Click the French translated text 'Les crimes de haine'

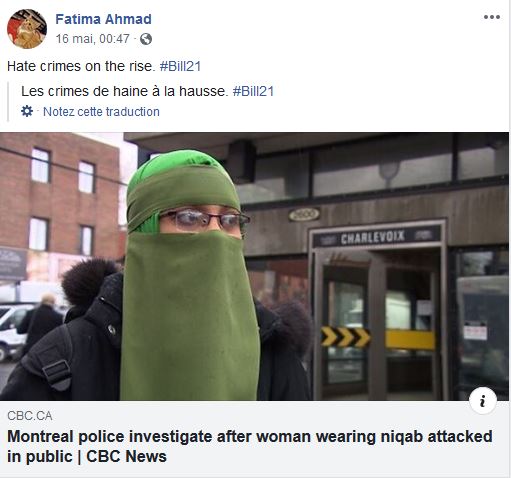pyautogui.click(x=86, y=91)
